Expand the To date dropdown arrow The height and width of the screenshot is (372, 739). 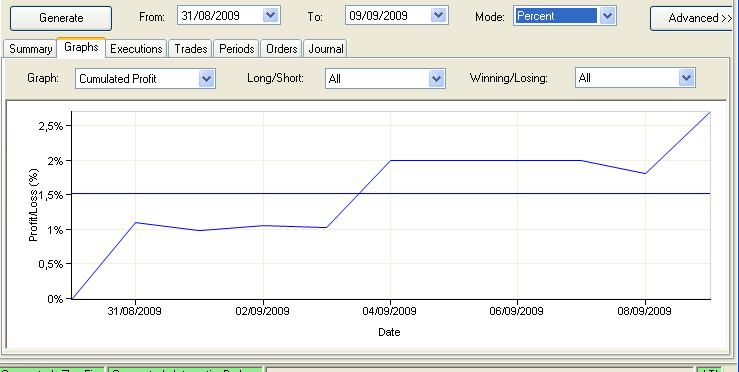[438, 16]
